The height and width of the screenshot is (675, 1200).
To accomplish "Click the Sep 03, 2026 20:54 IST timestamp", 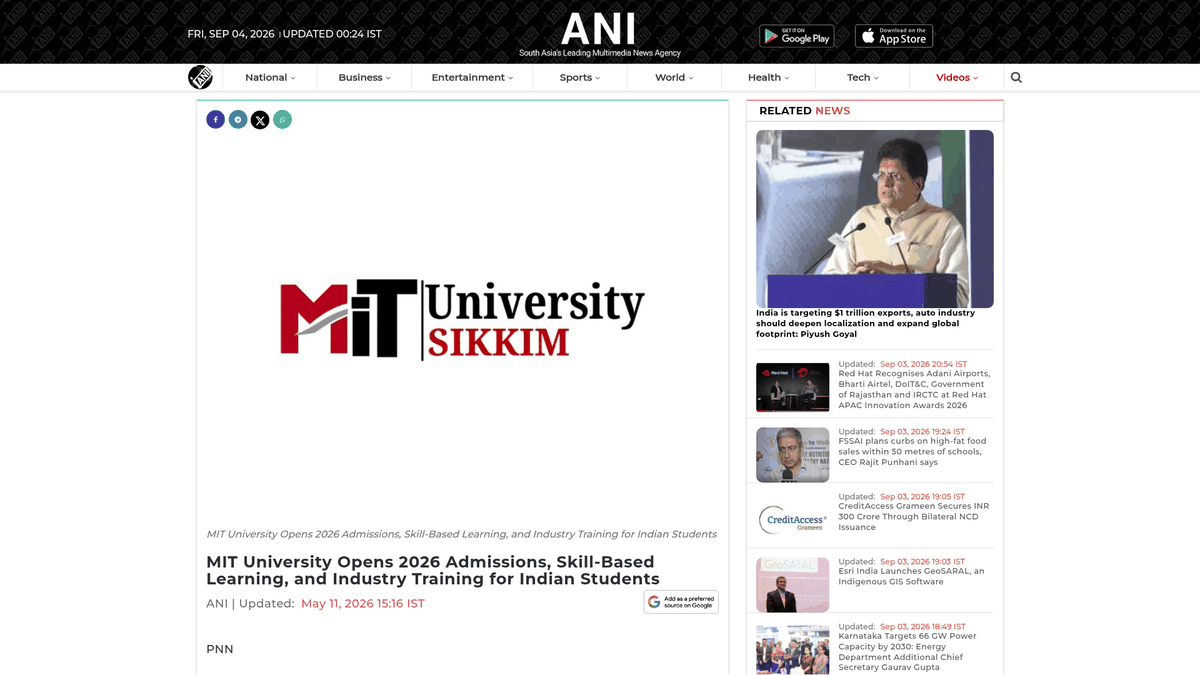I will (923, 364).
